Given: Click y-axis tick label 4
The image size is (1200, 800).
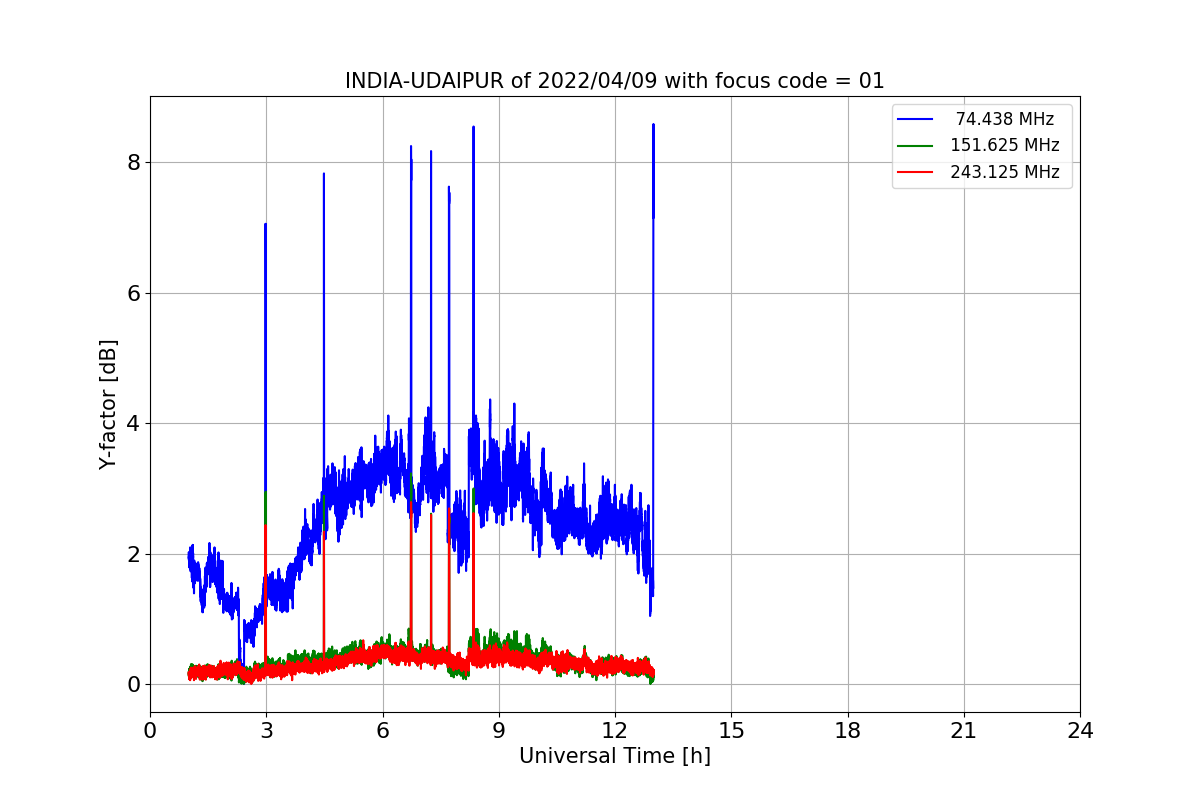Looking at the screenshot, I should click(x=134, y=423).
